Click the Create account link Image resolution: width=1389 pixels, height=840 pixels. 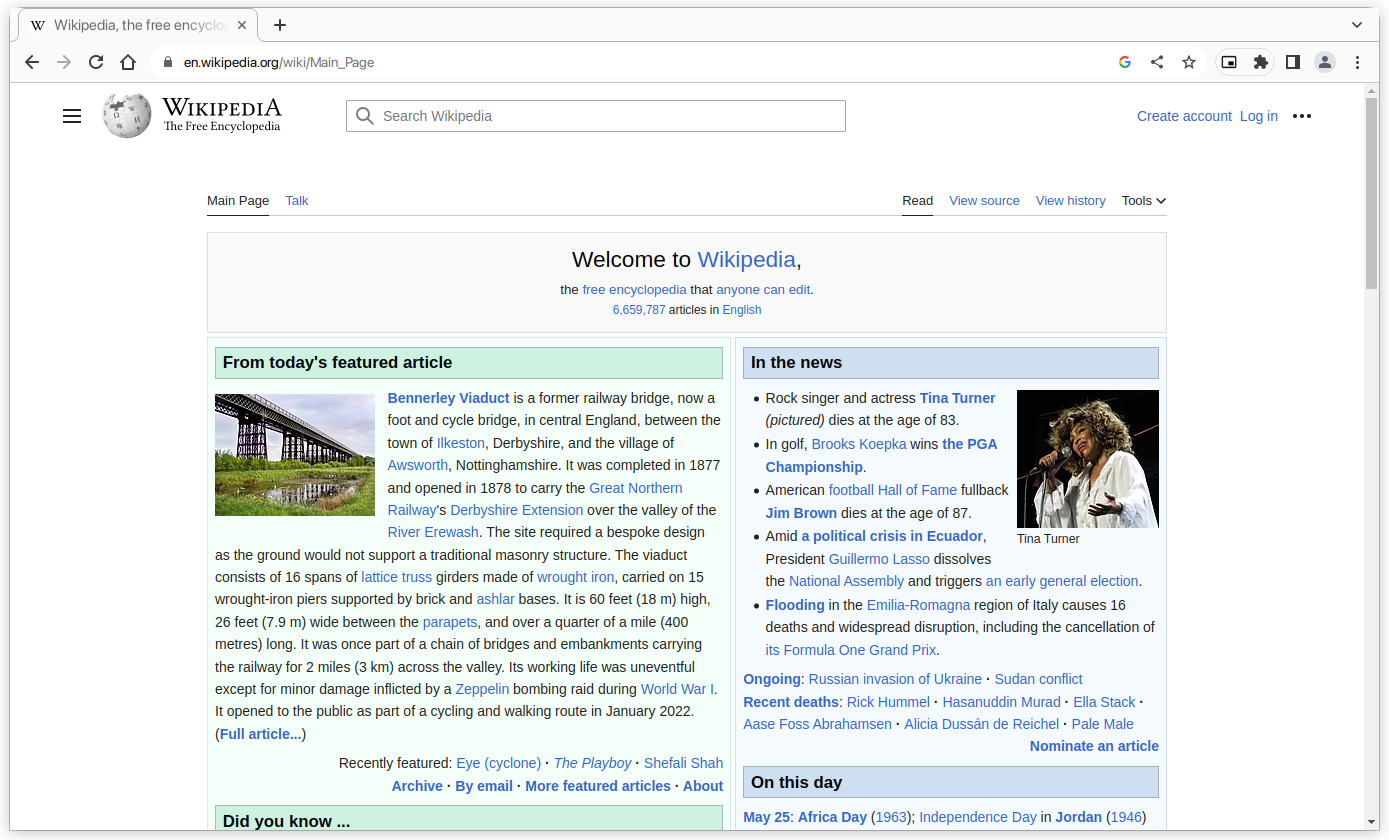(x=1184, y=116)
